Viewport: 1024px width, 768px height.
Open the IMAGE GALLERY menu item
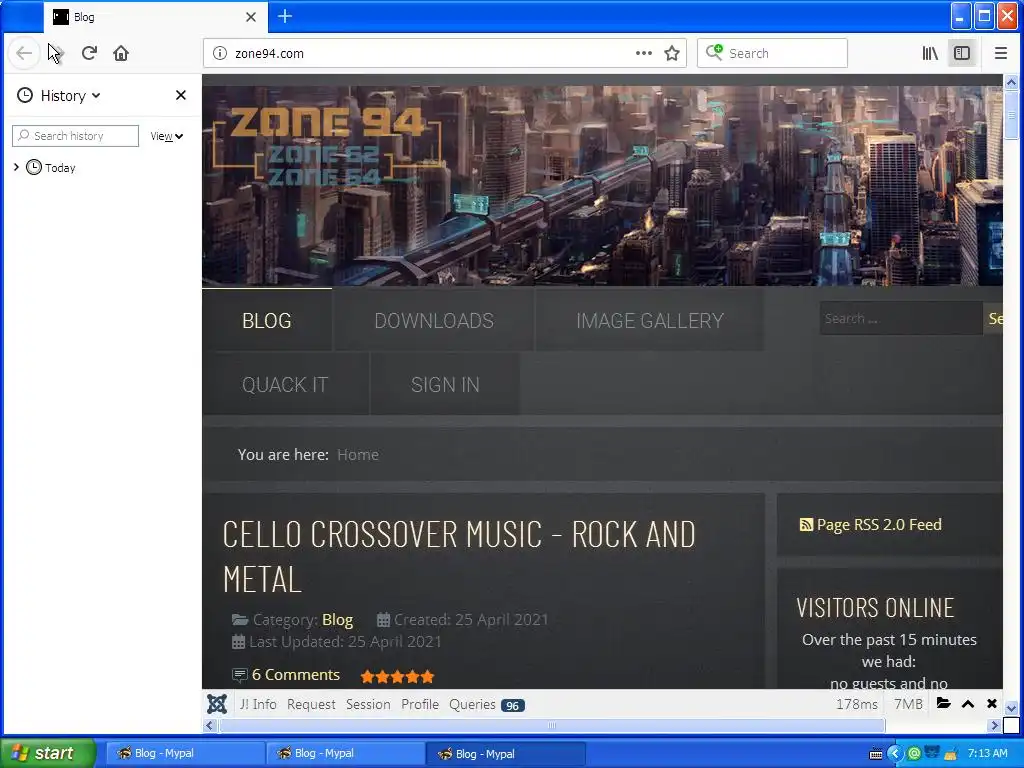pos(650,320)
